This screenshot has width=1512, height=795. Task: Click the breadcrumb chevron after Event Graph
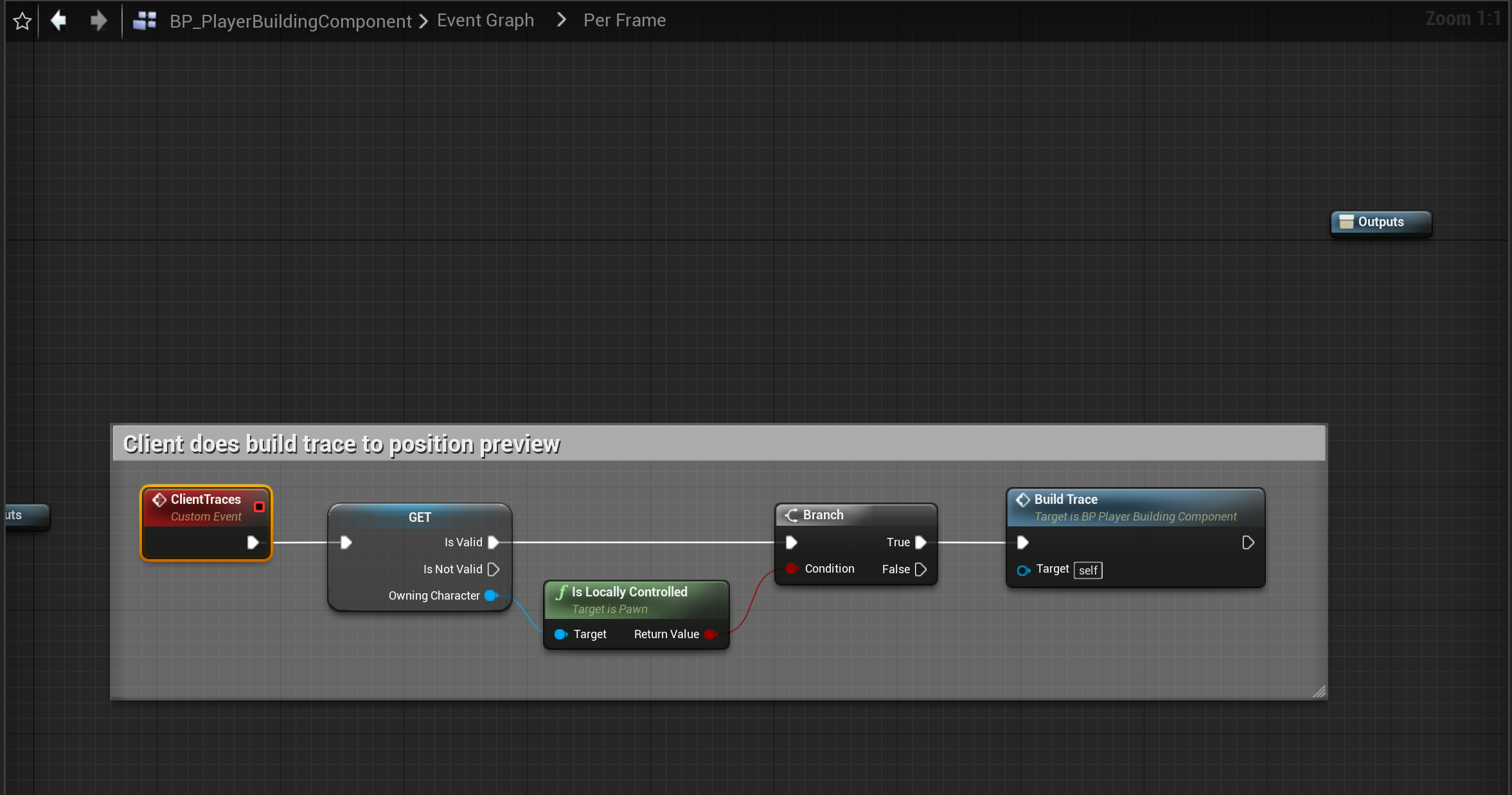click(561, 21)
